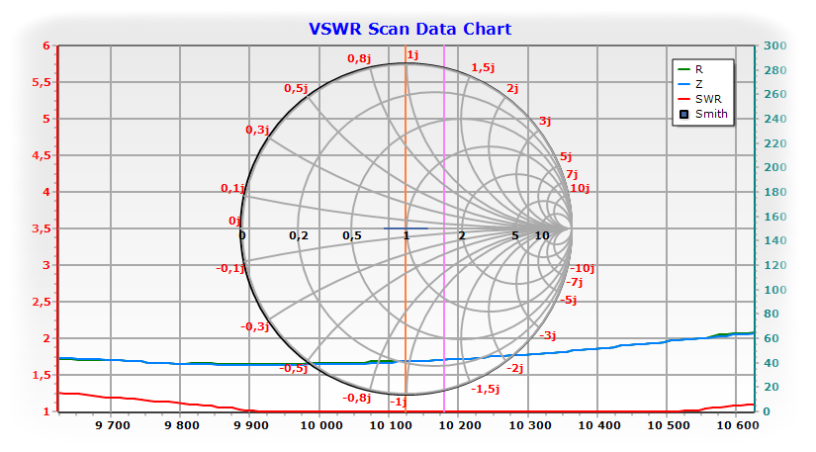Click the 3j Smith chart label

545,121
